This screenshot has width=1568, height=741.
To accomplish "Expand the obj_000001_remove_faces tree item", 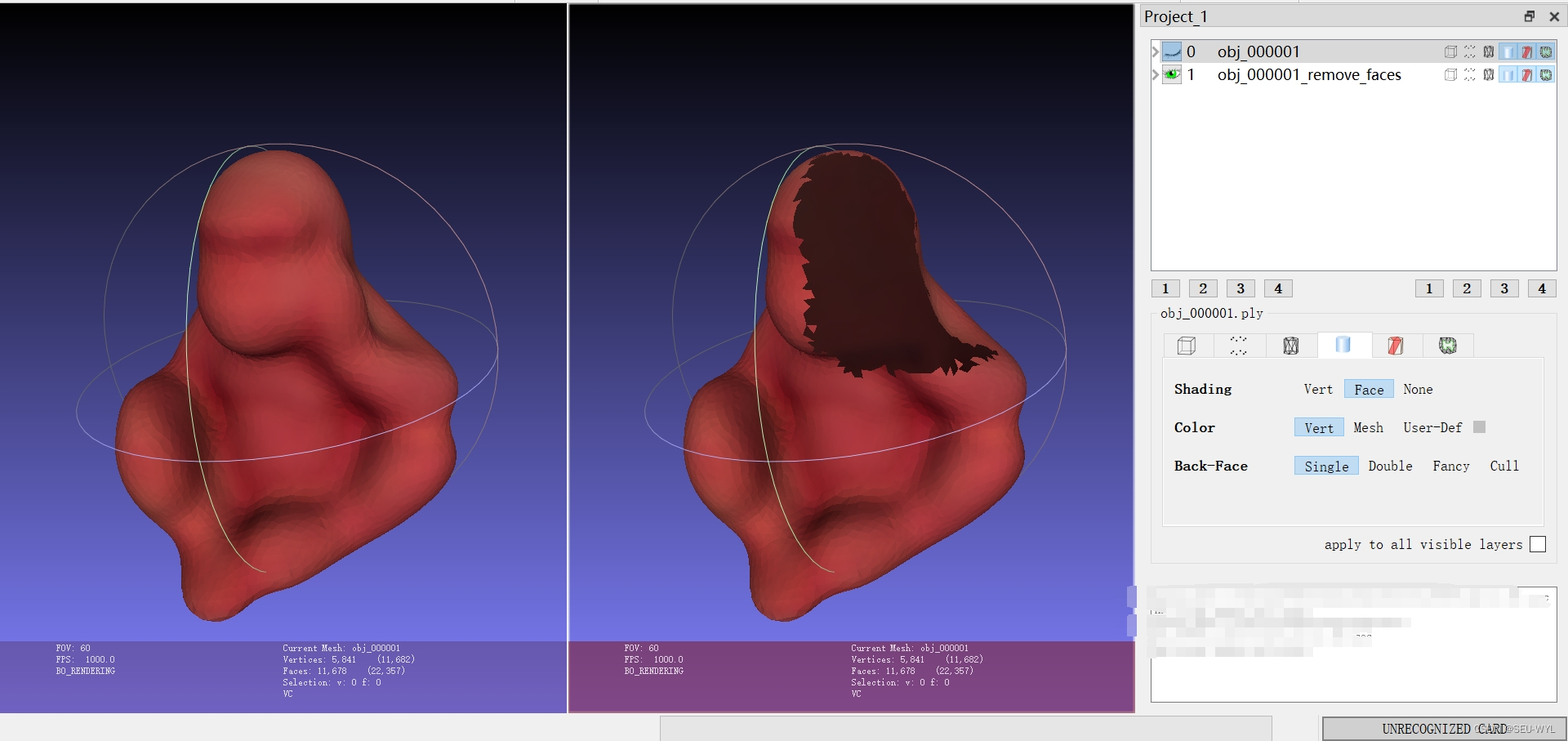I will click(1155, 74).
